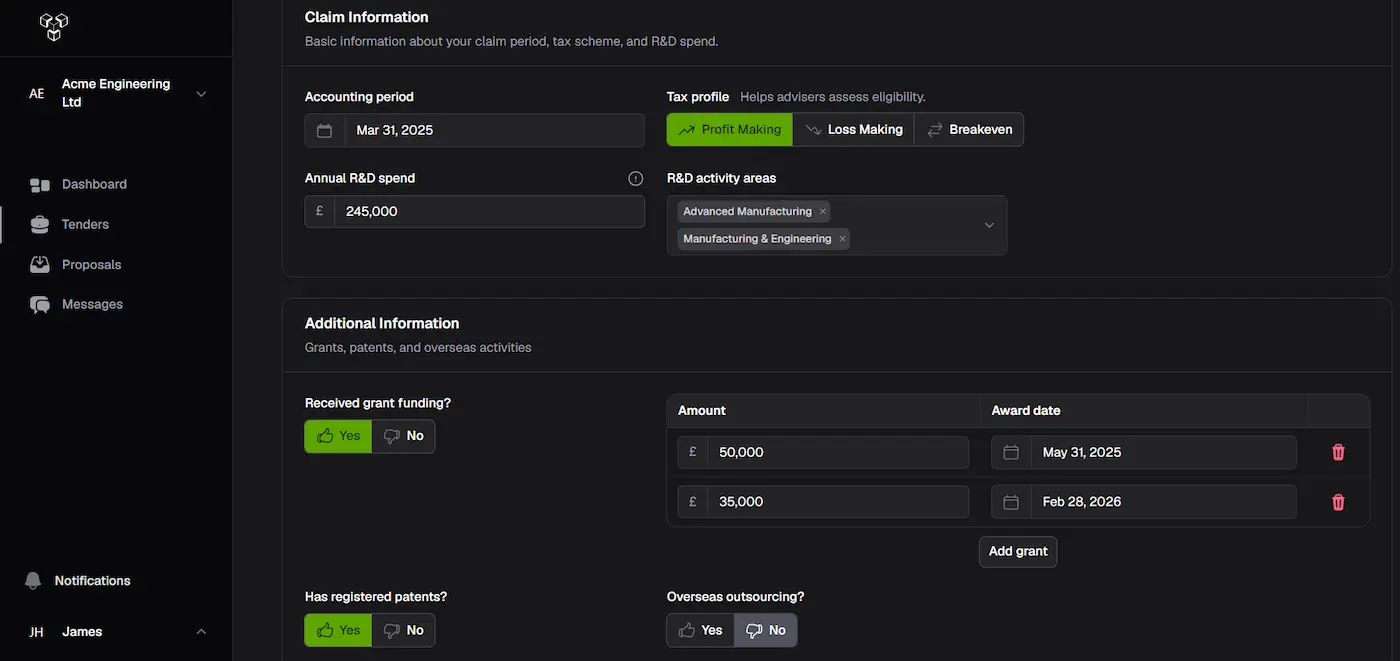Screen dimensions: 1400x661
Task: Set overseas outsourcing to Yes
Action: [700, 630]
